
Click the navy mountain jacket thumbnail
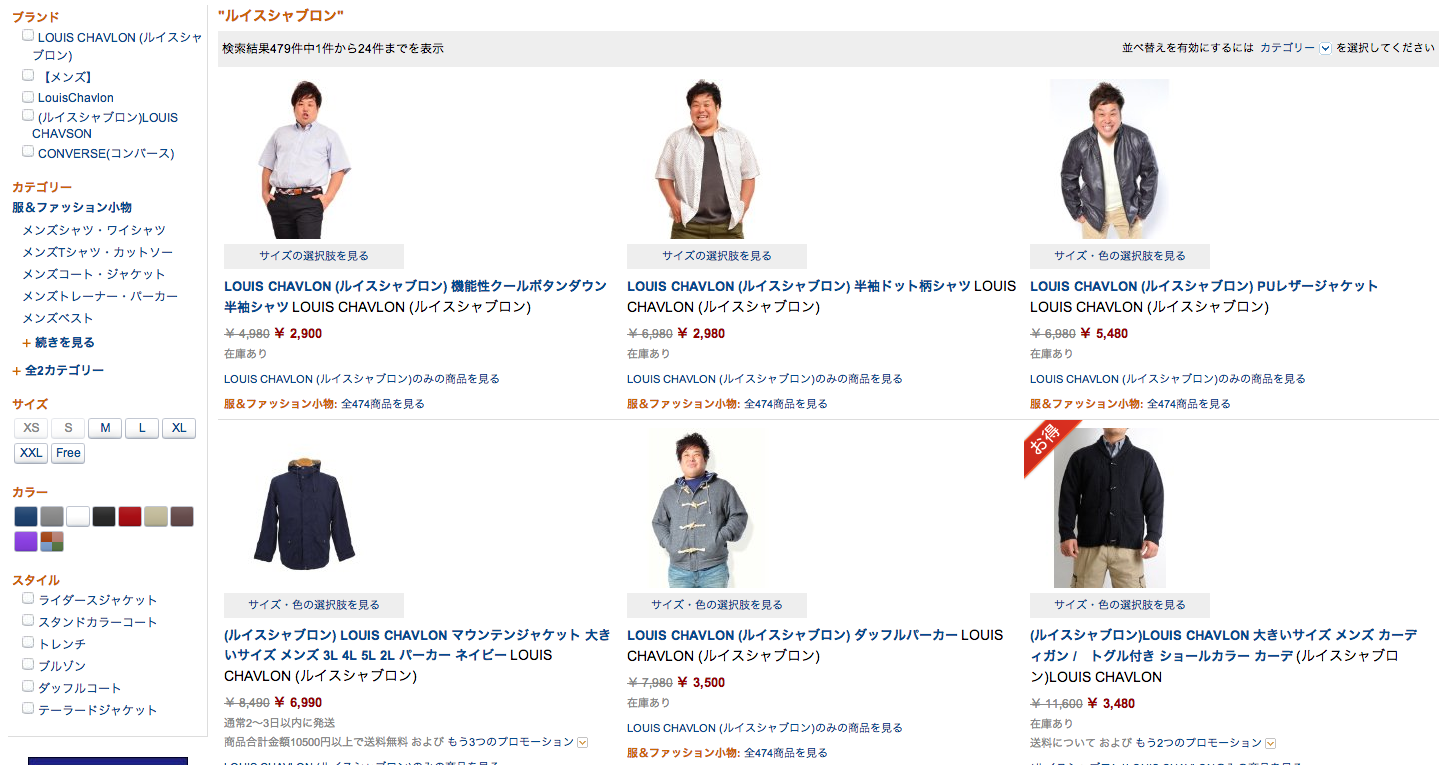[304, 513]
